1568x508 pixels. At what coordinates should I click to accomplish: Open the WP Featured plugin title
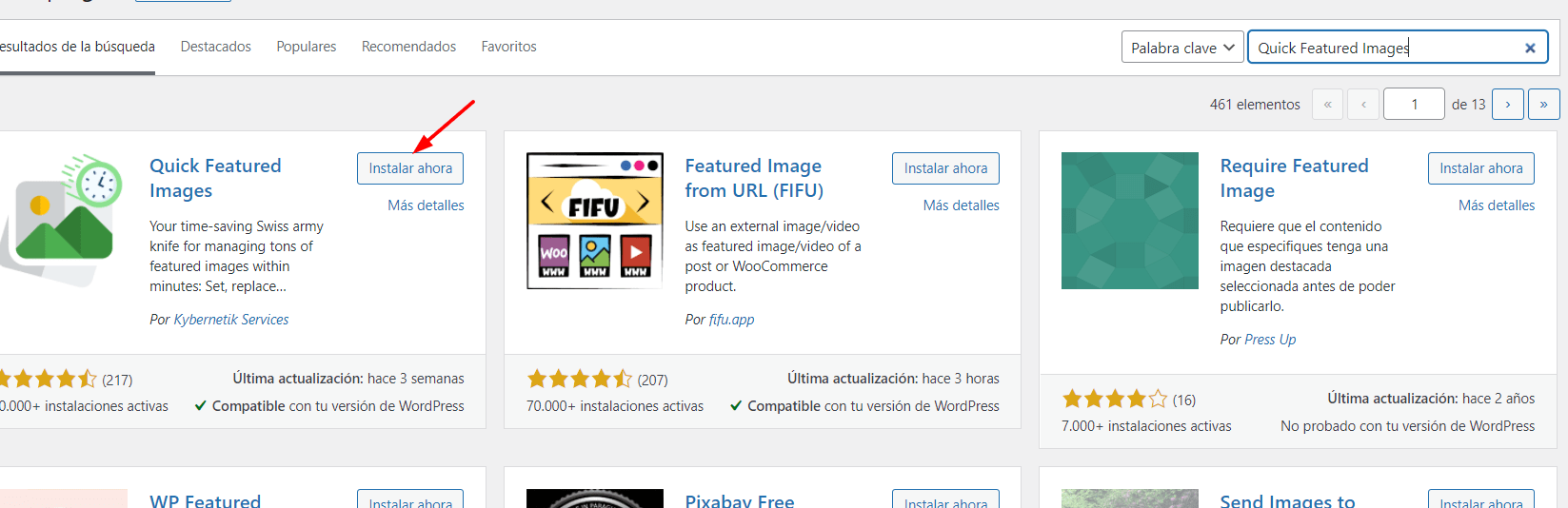click(x=205, y=500)
